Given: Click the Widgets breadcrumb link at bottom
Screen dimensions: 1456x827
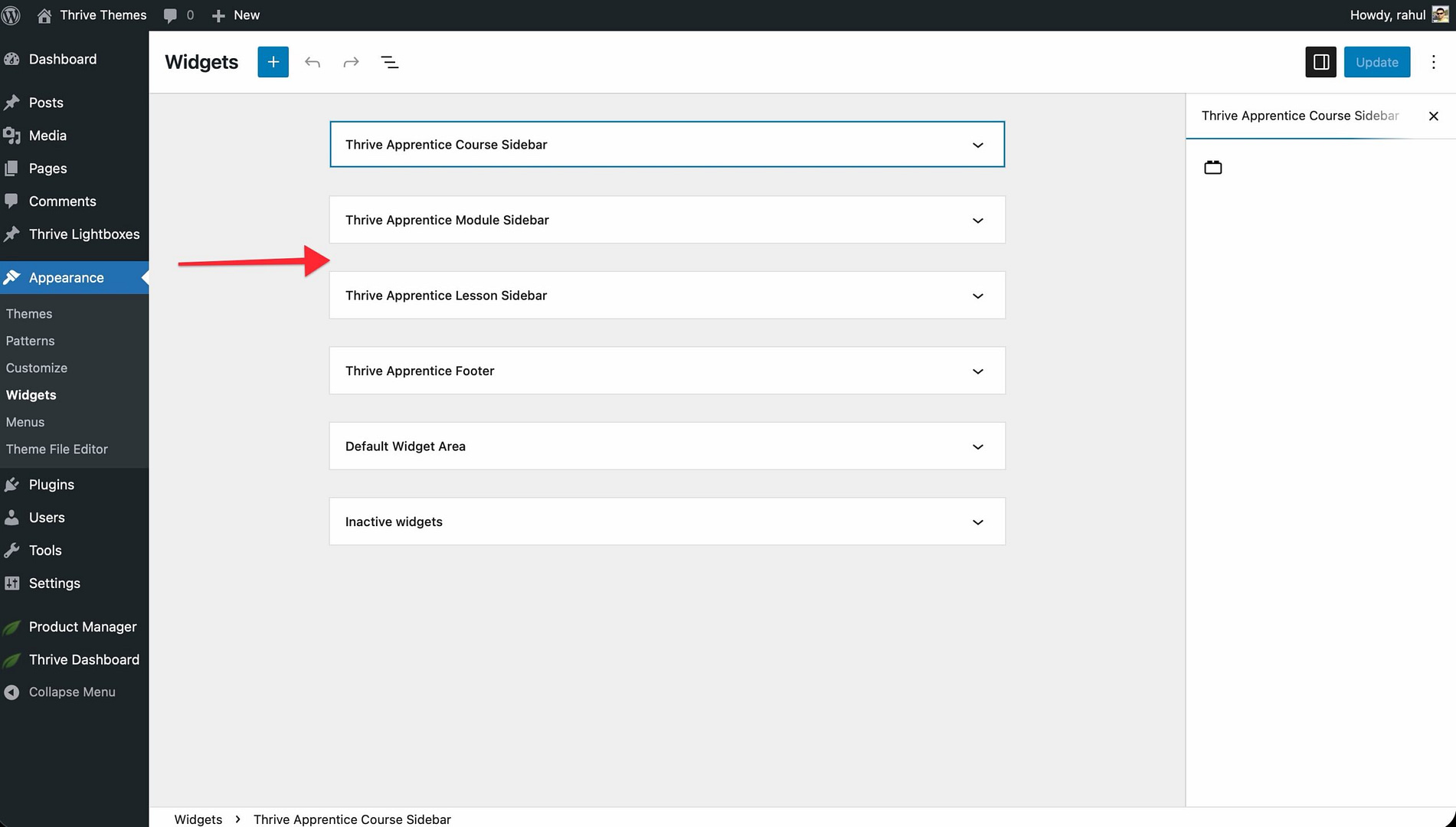Looking at the screenshot, I should [198, 819].
